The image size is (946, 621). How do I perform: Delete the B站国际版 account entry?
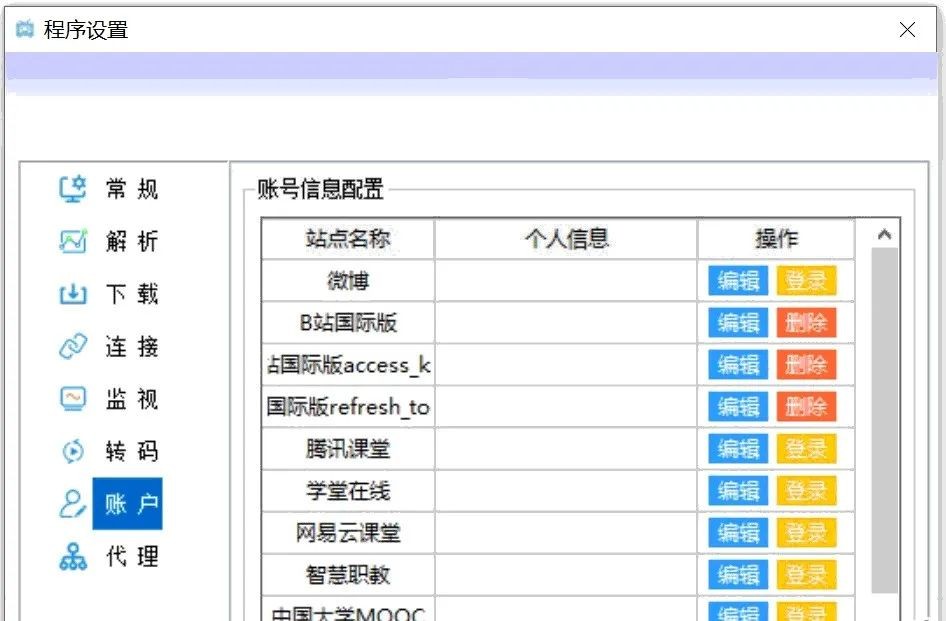(805, 323)
